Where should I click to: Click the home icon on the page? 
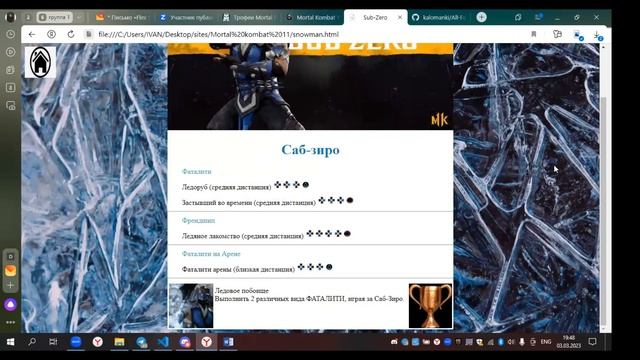click(x=40, y=62)
